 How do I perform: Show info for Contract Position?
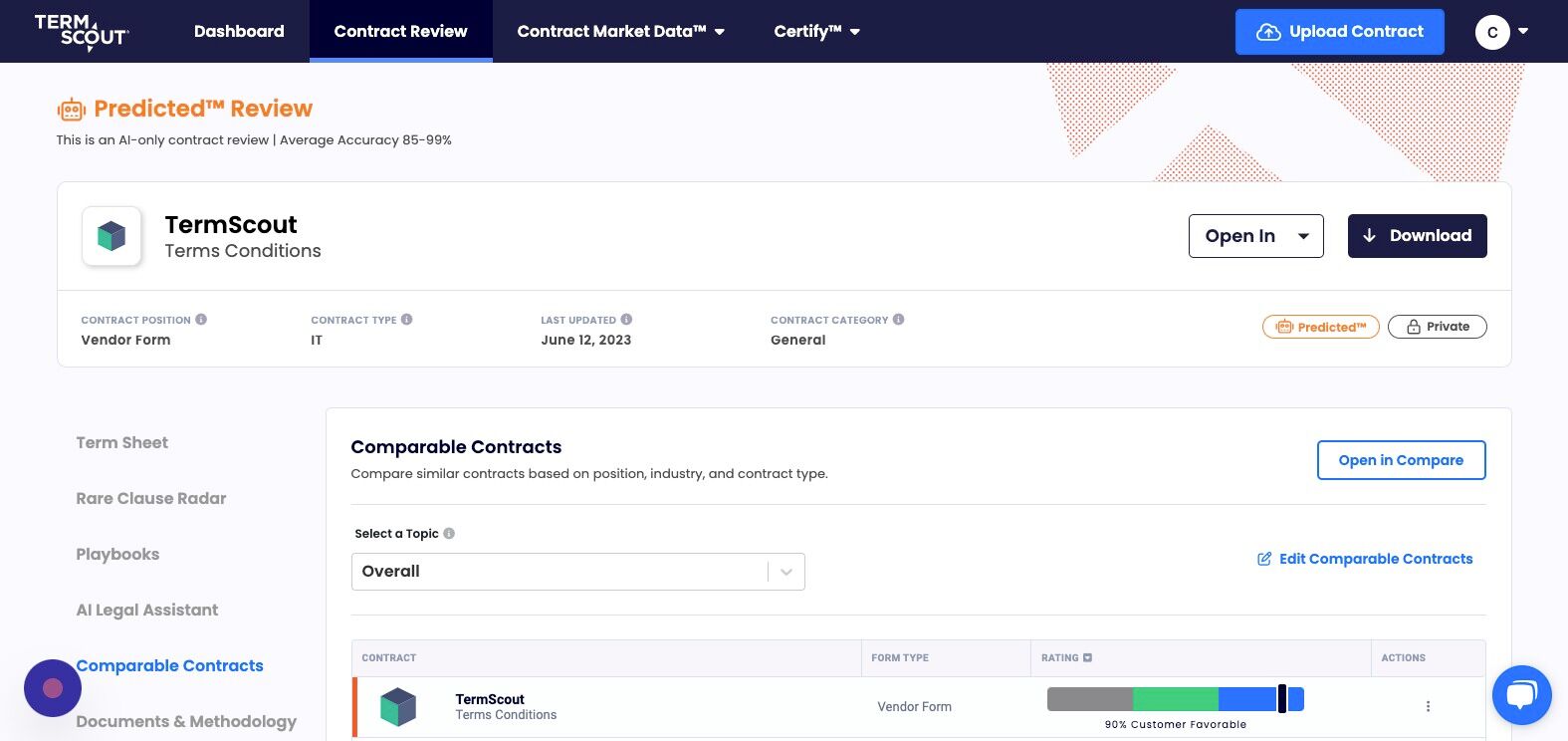tap(201, 320)
